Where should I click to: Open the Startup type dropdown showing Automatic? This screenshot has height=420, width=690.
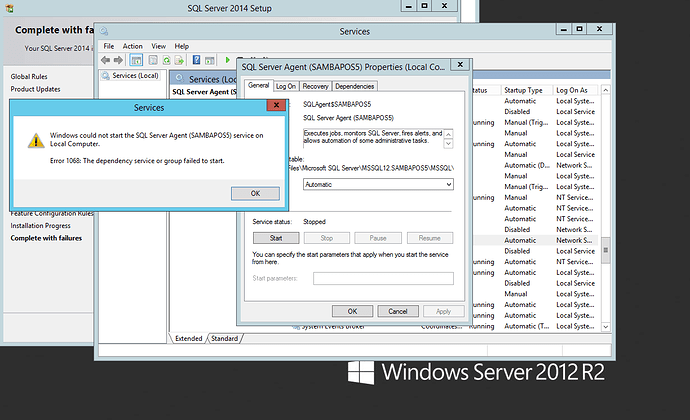click(378, 184)
